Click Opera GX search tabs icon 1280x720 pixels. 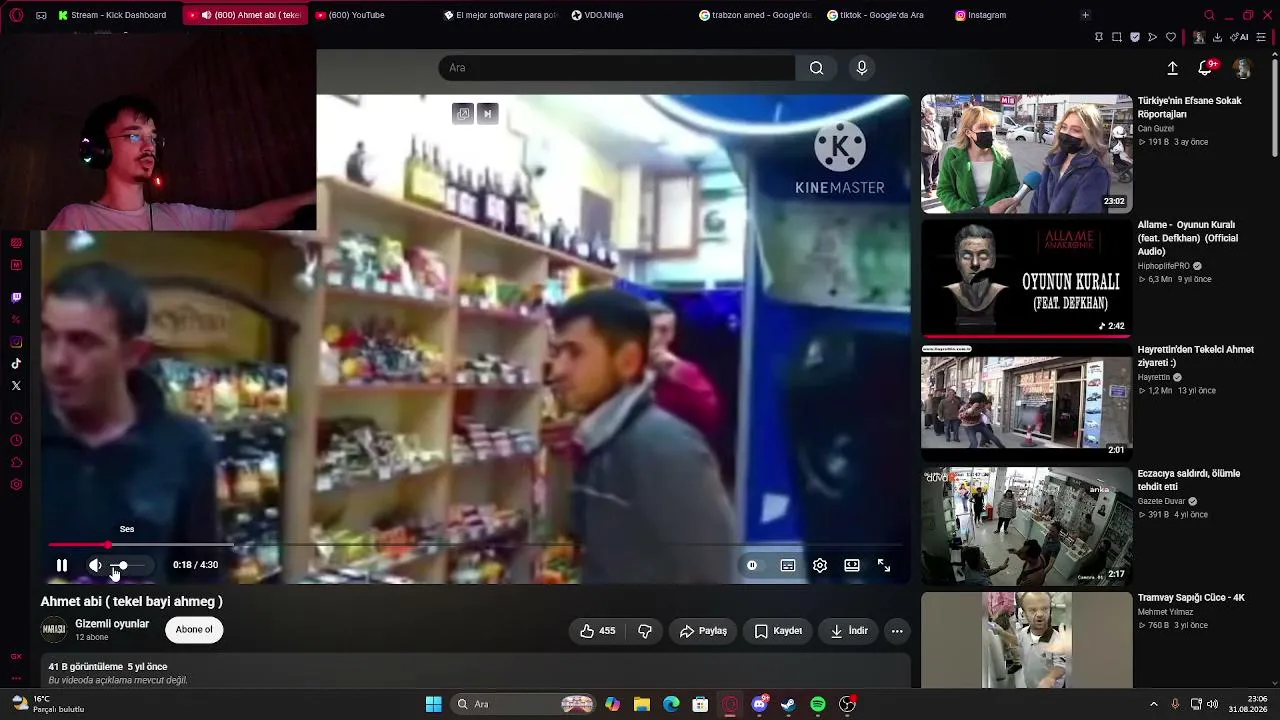[x=1209, y=15]
